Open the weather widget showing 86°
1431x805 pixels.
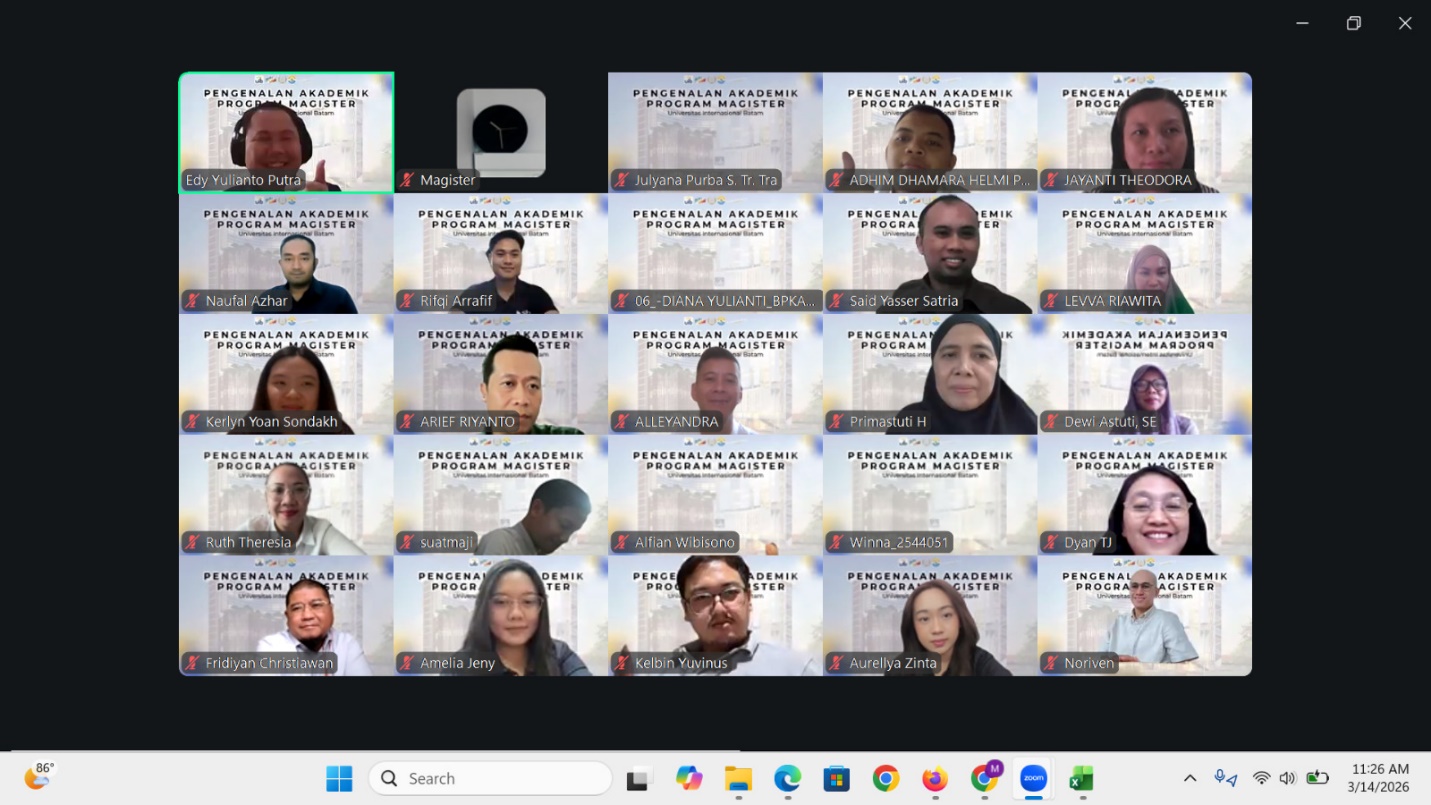click(x=39, y=776)
